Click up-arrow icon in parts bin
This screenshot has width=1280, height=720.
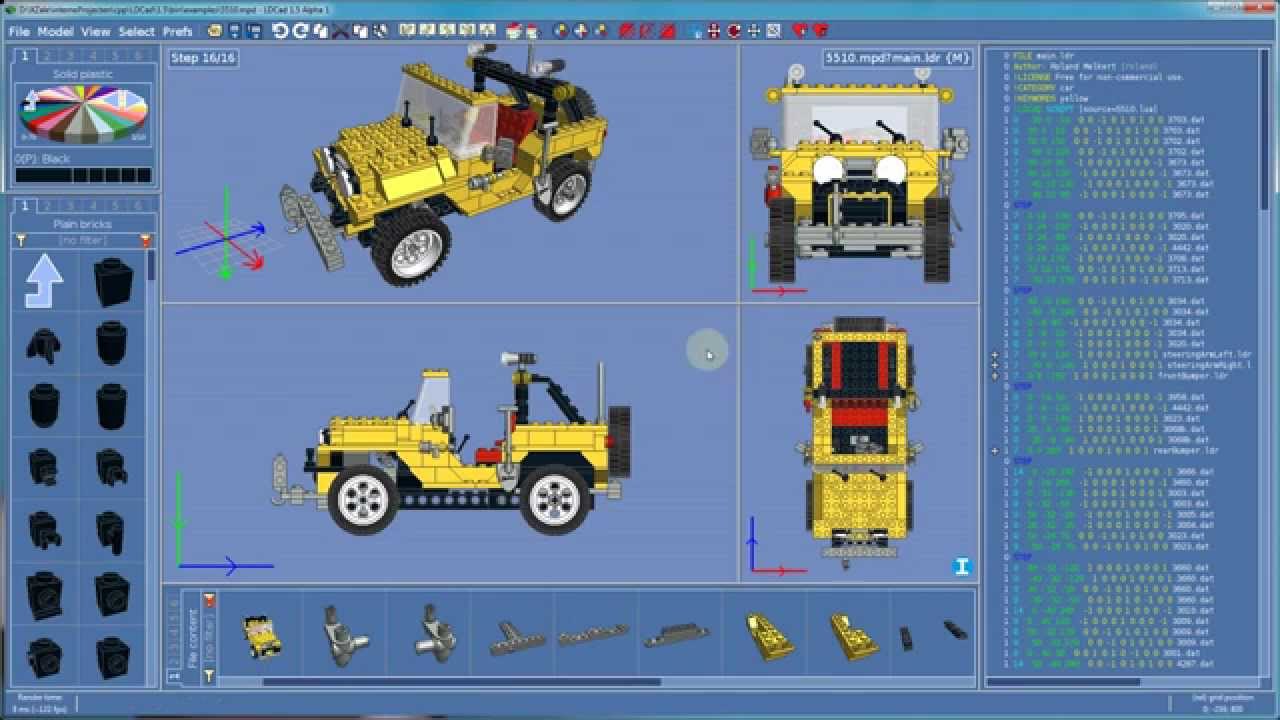pos(44,281)
